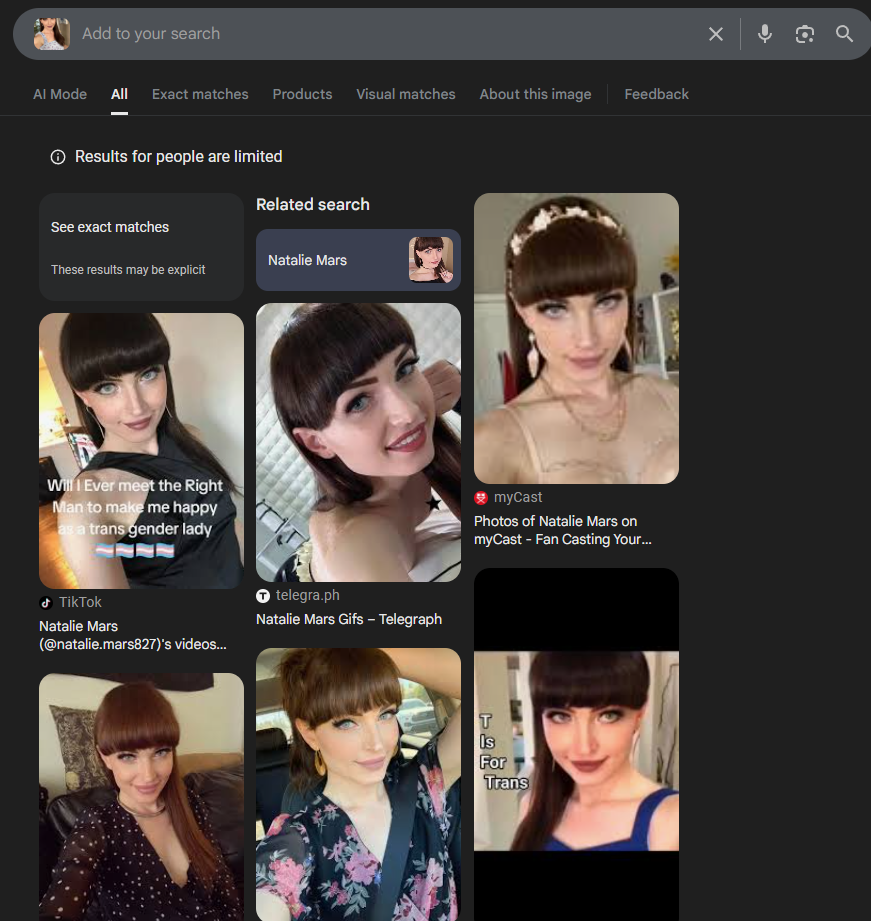Viewport: 871px width, 921px height.
Task: Click the magnifying glass search icon
Action: [x=844, y=33]
